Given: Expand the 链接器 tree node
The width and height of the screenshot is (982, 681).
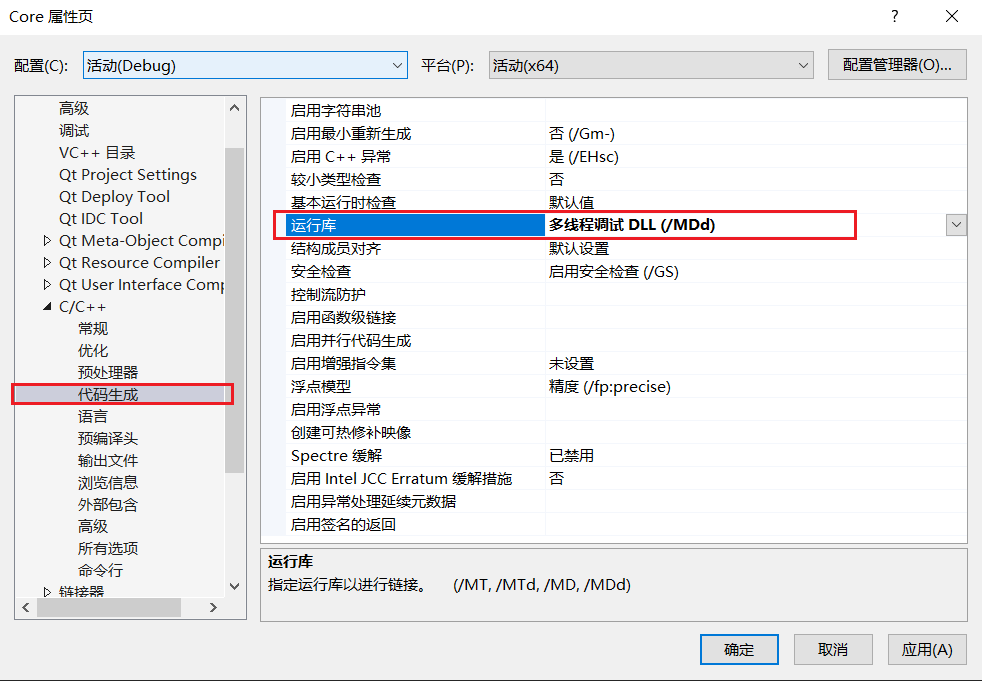Looking at the screenshot, I should [x=45, y=591].
